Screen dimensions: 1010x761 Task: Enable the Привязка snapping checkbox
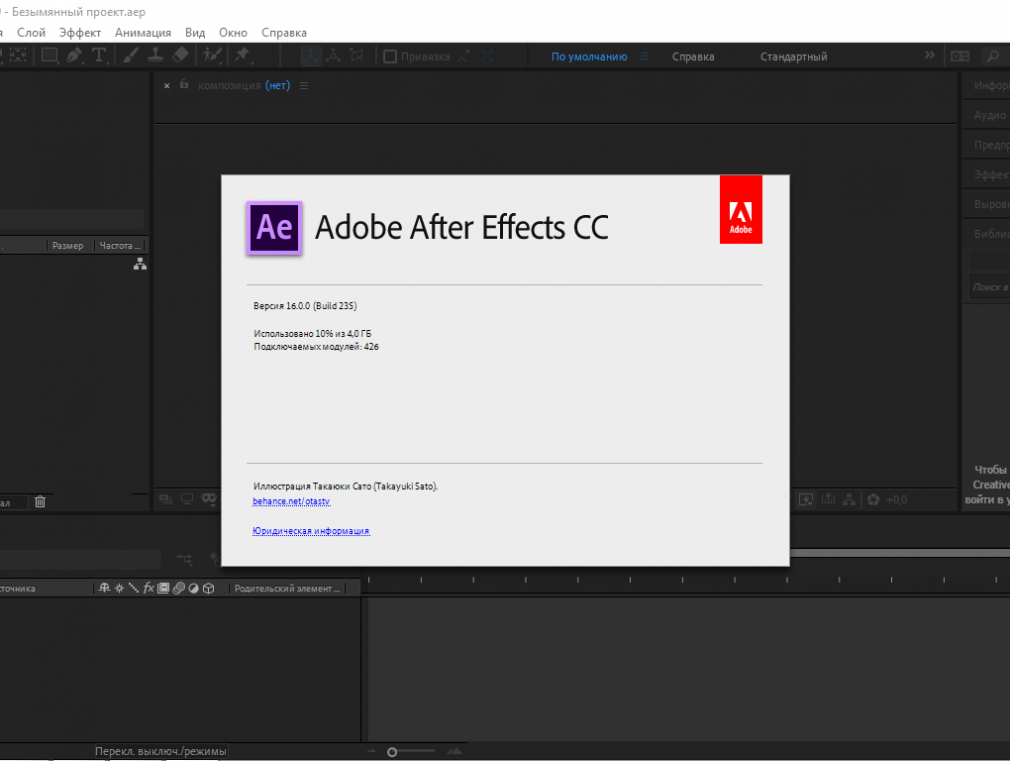coord(390,57)
